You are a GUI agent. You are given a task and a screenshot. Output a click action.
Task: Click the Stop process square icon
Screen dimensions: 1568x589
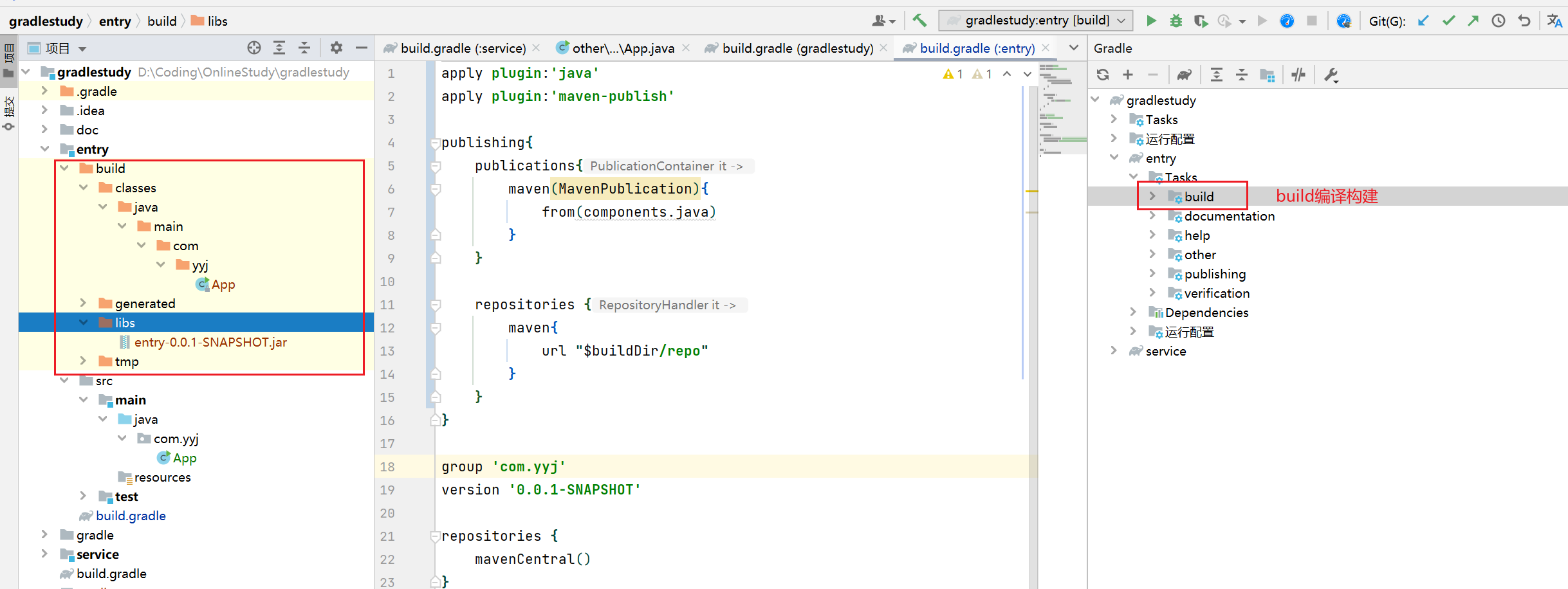(x=1312, y=21)
